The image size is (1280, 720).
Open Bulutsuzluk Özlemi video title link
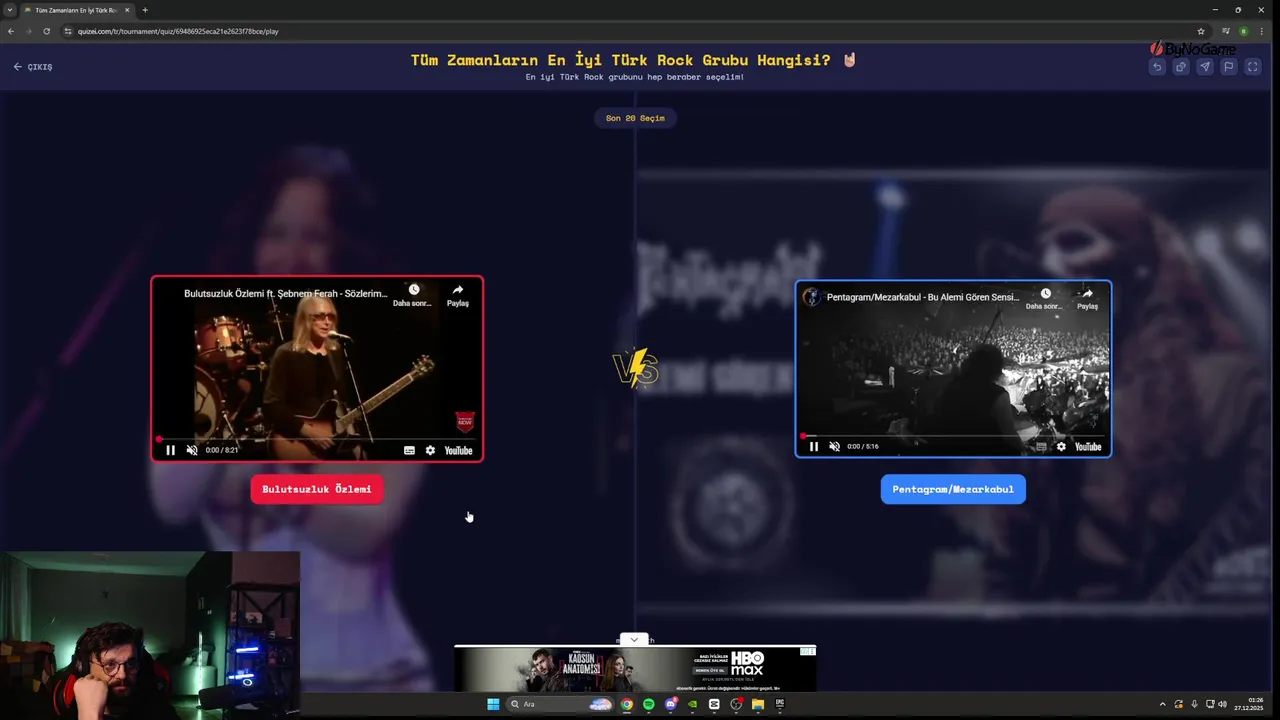click(x=285, y=294)
